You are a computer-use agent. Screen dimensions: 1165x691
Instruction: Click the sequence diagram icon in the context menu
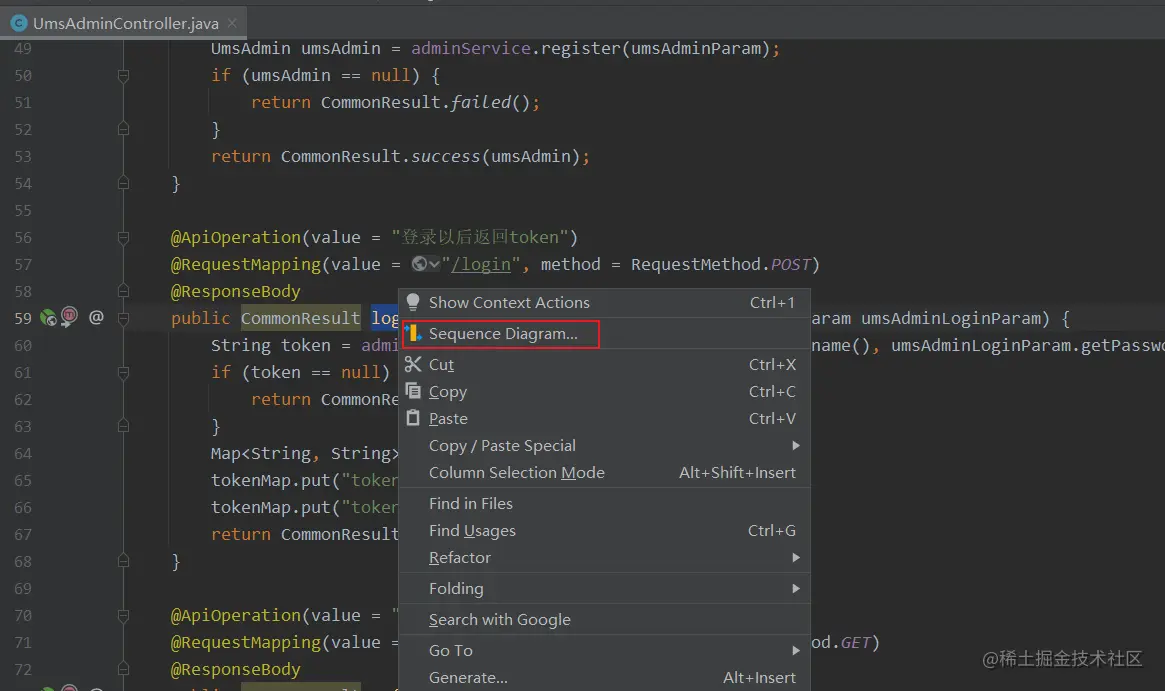tap(413, 334)
